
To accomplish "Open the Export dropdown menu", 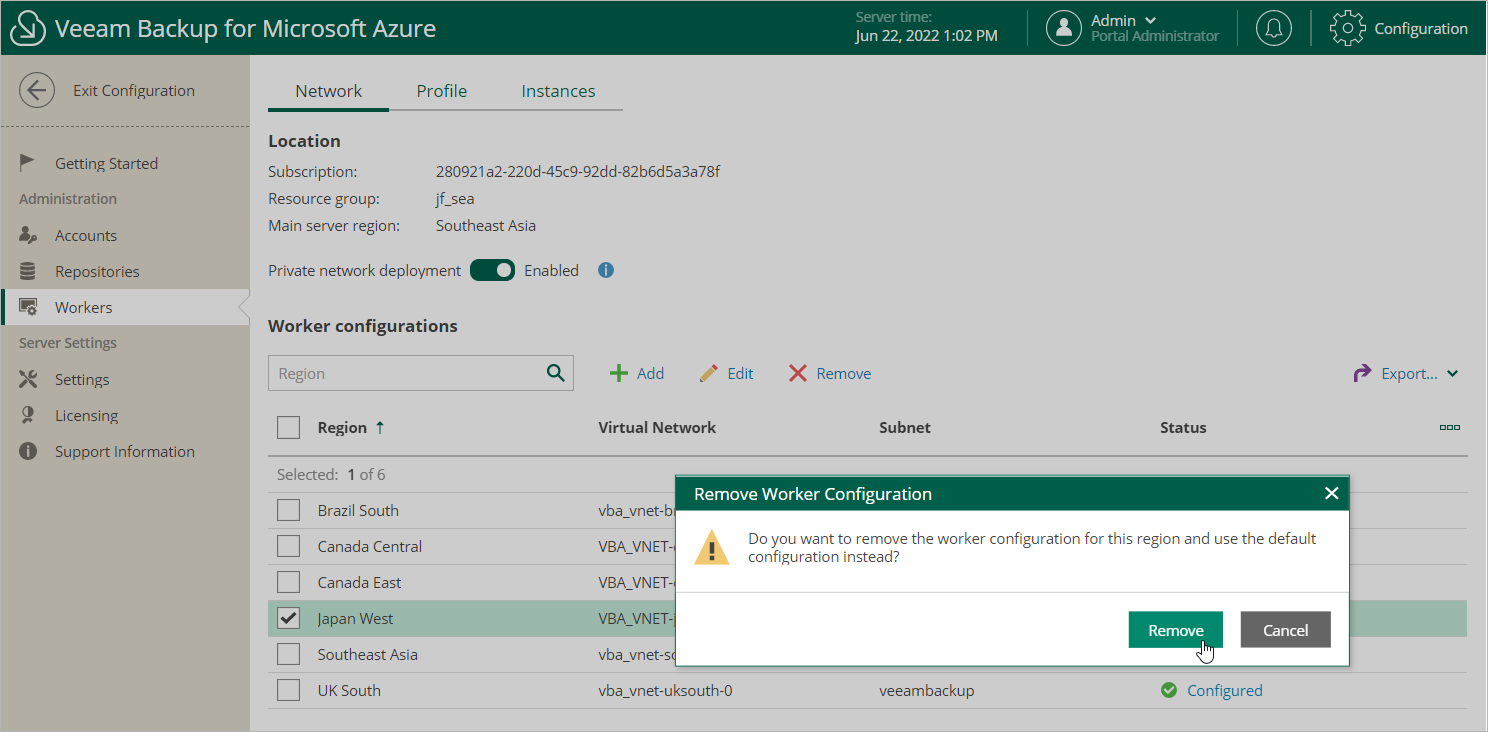I will tap(1406, 373).
